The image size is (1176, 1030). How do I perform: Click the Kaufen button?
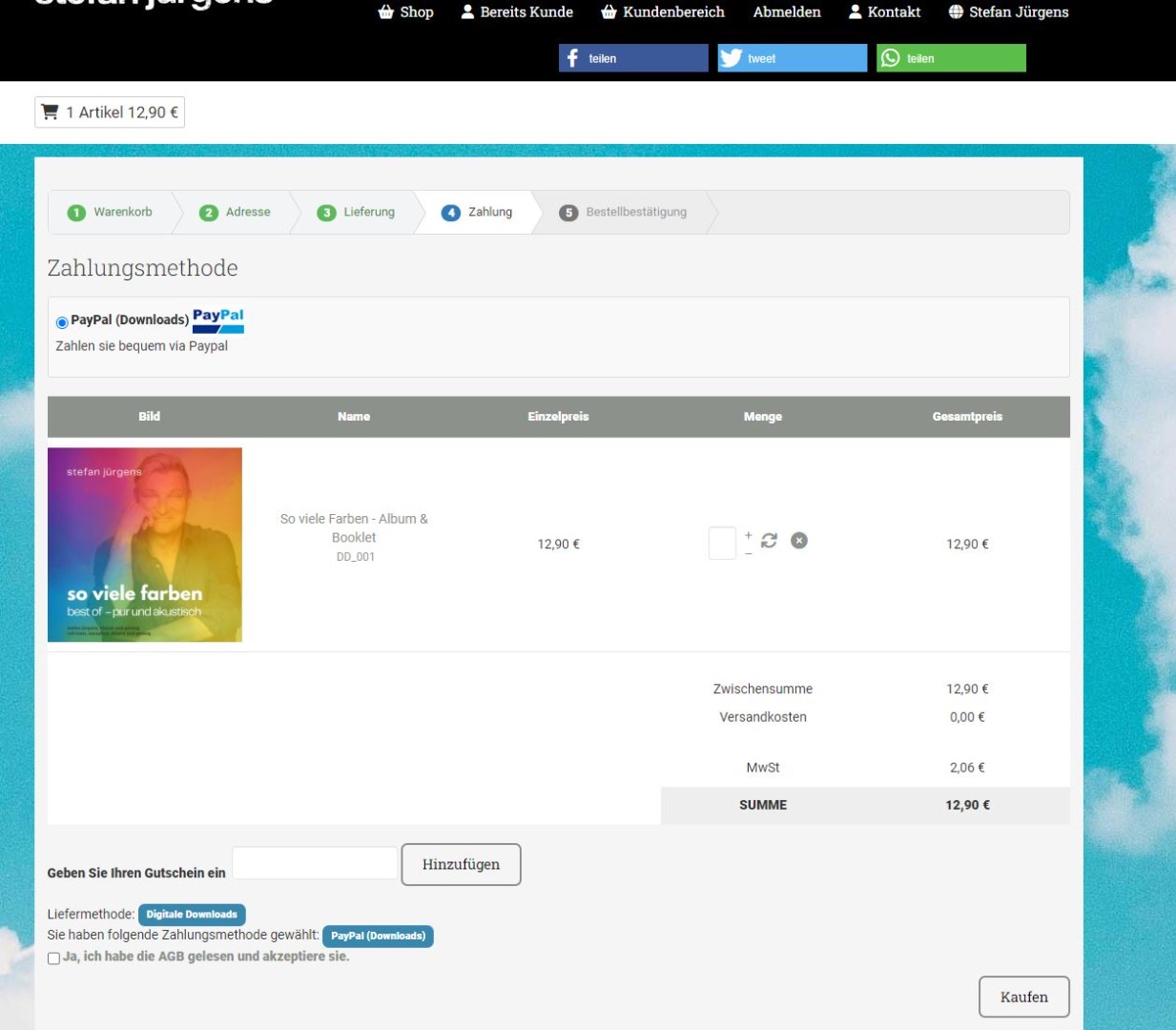click(1024, 998)
